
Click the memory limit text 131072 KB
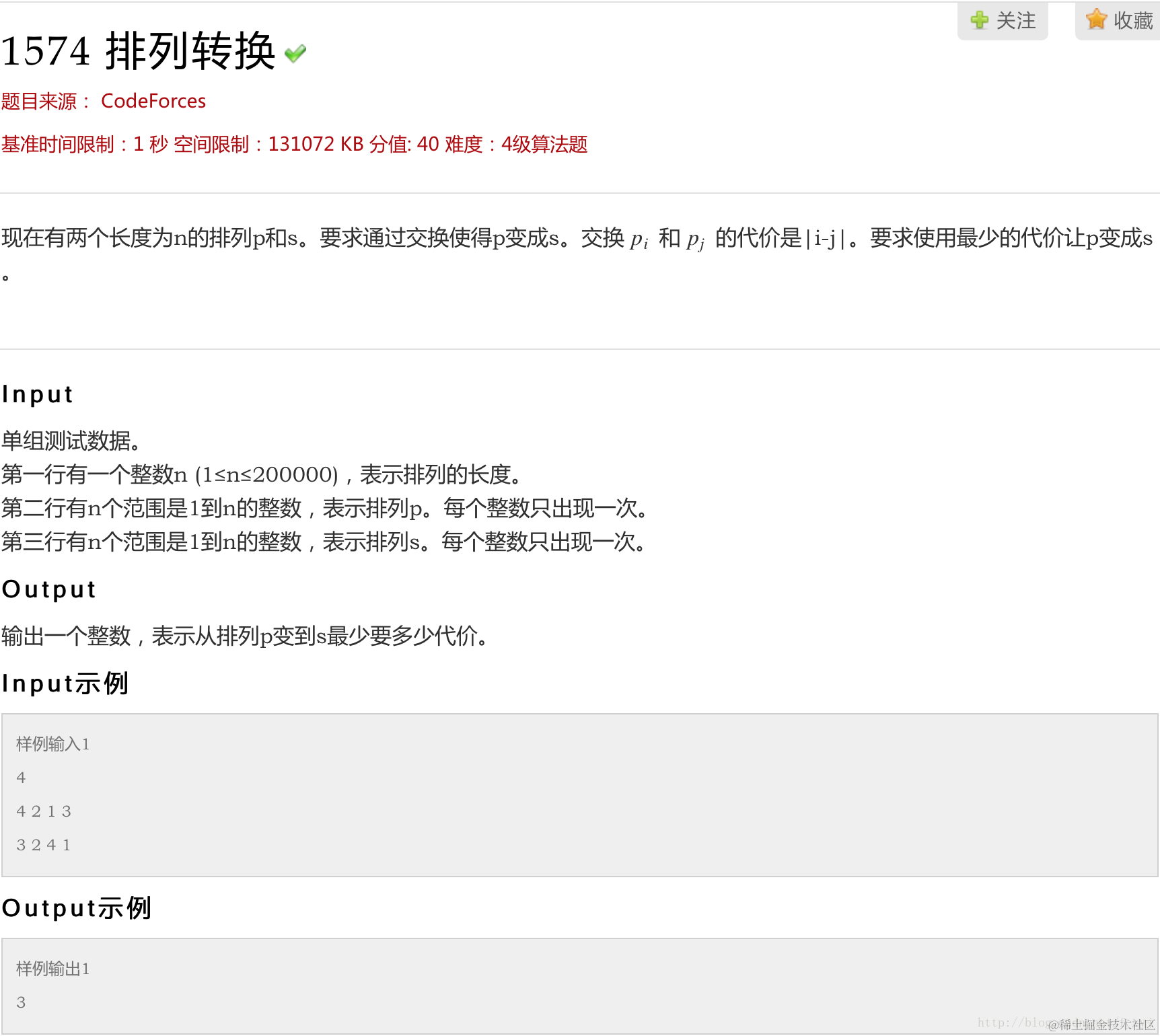coord(316,144)
